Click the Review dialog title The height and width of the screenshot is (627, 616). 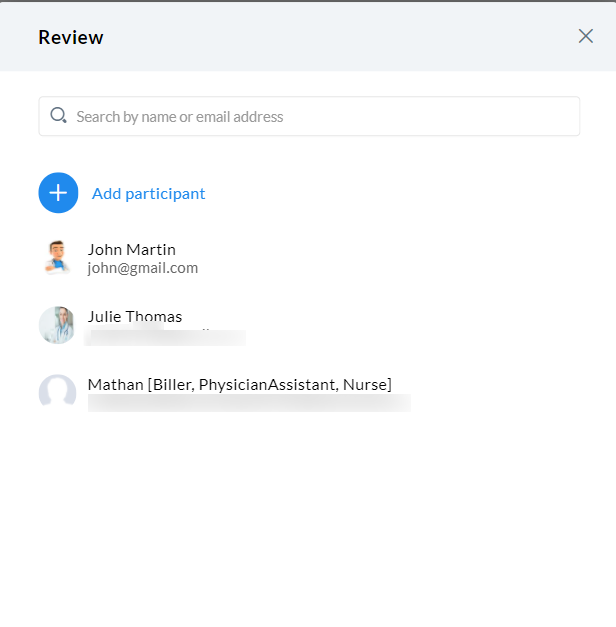(71, 37)
